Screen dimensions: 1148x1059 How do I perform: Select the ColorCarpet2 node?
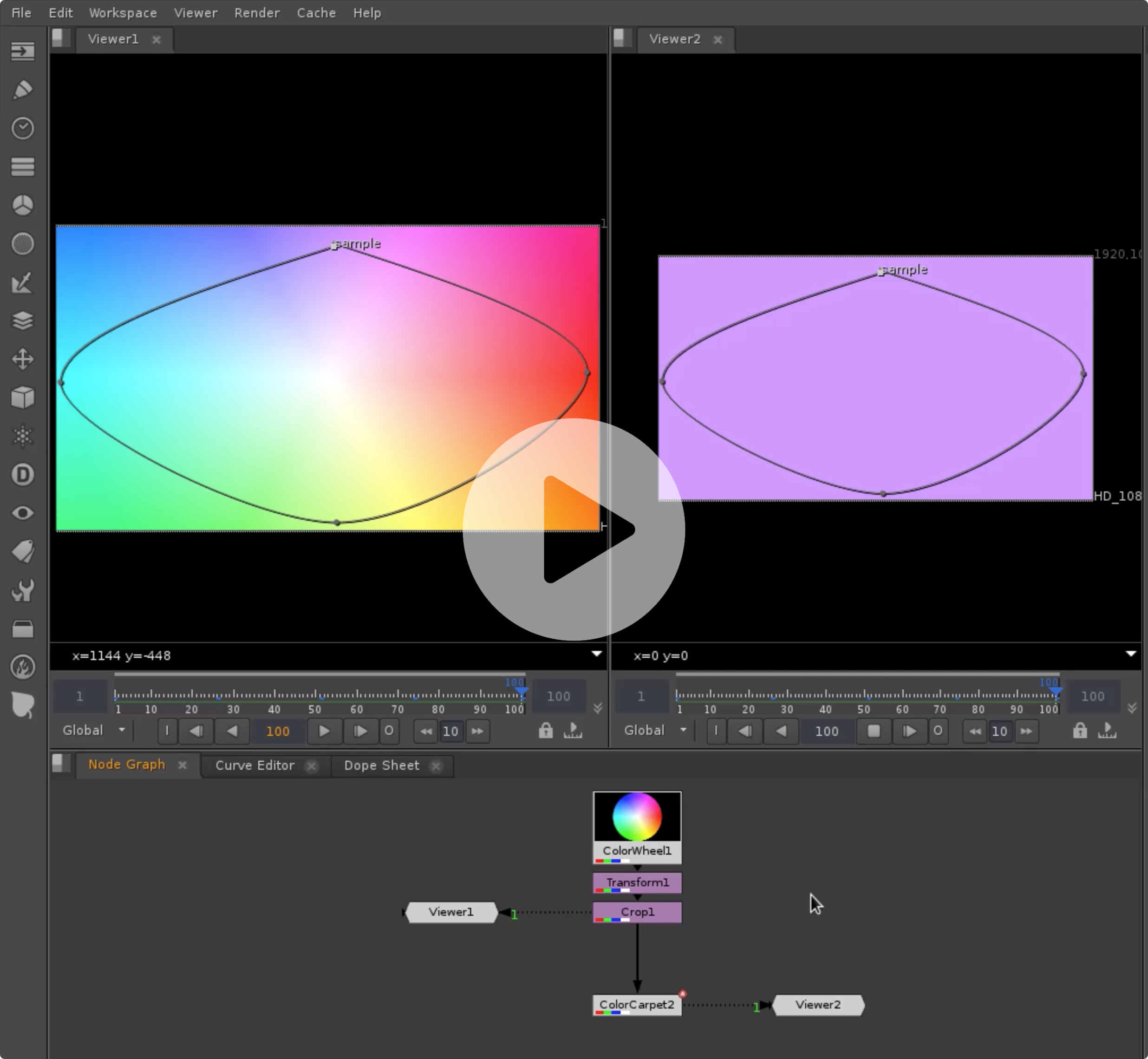click(636, 1005)
